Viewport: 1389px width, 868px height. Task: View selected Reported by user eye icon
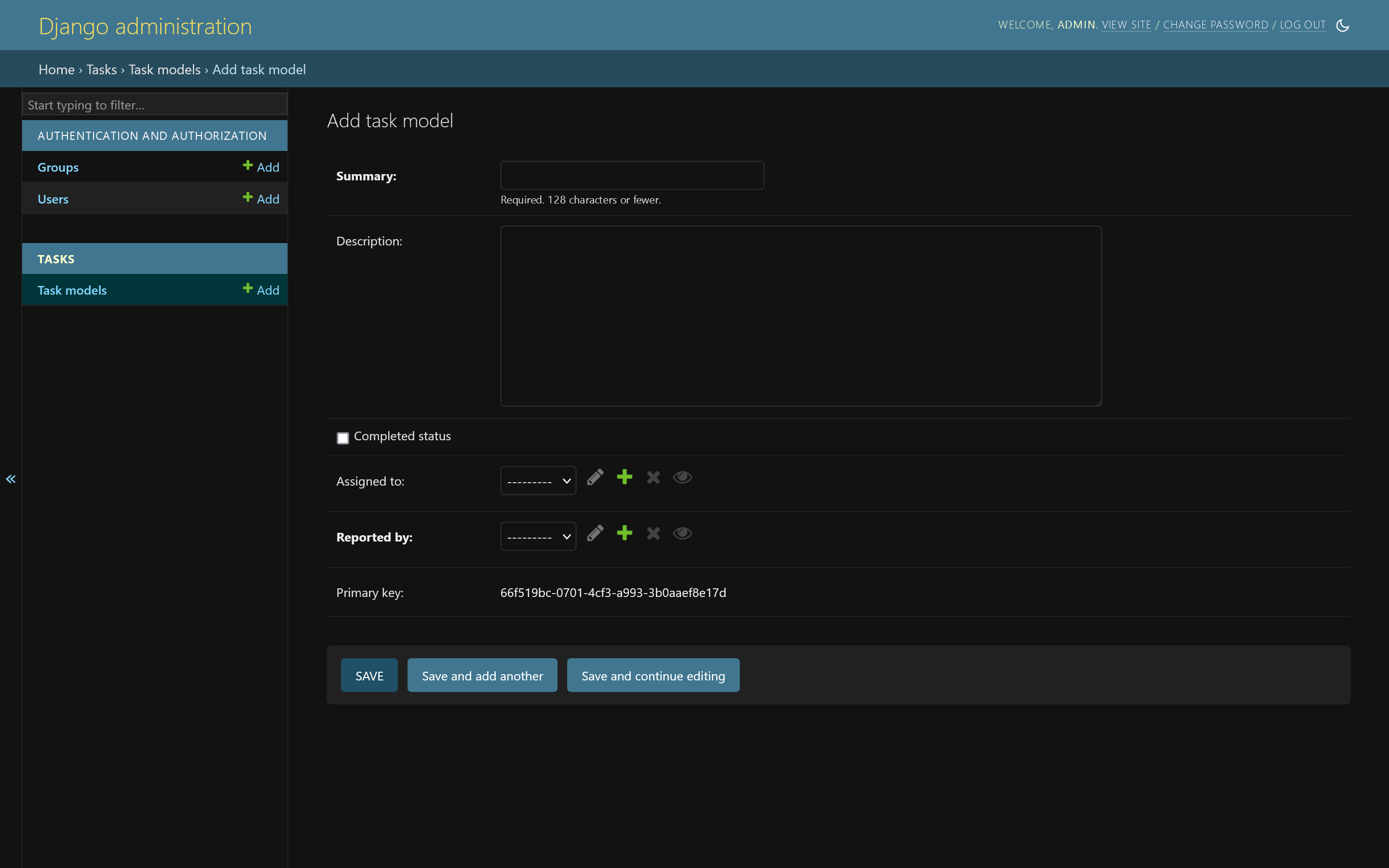click(x=682, y=533)
